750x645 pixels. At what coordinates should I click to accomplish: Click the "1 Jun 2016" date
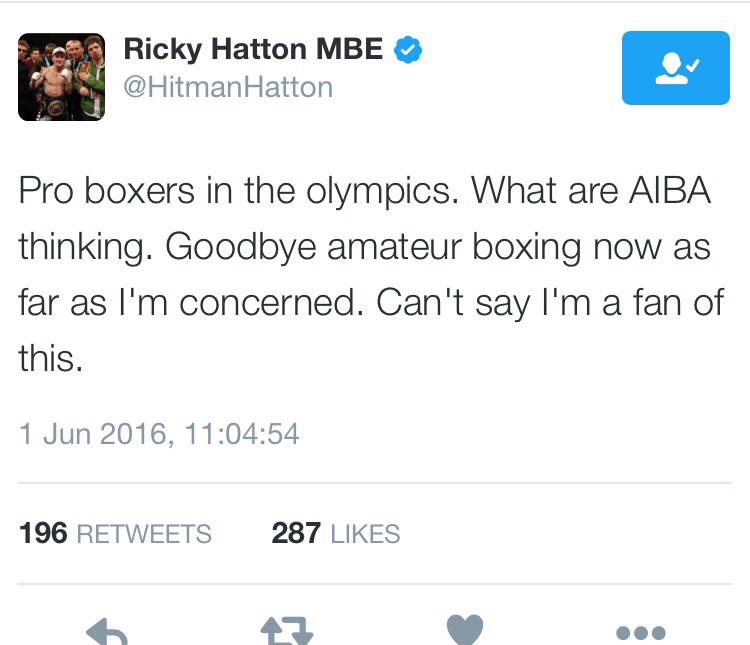pos(88,434)
